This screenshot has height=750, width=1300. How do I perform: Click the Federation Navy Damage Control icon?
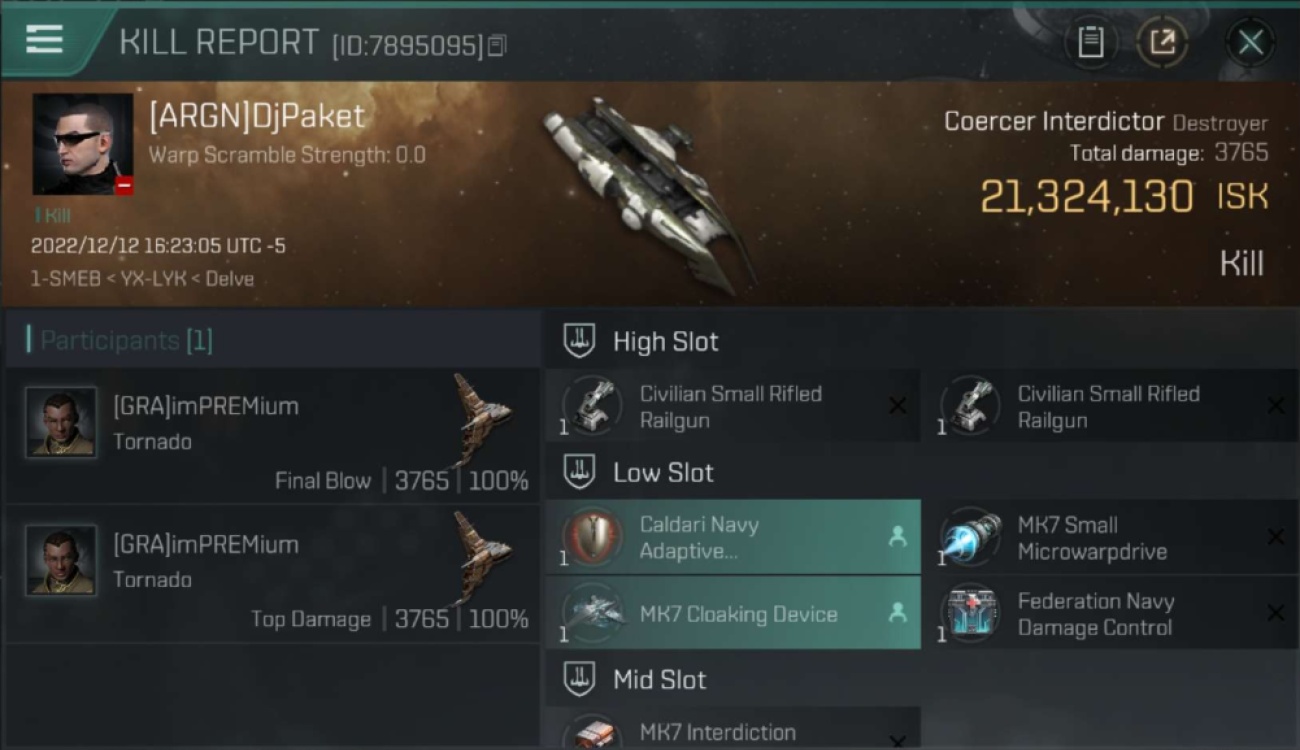click(970, 613)
